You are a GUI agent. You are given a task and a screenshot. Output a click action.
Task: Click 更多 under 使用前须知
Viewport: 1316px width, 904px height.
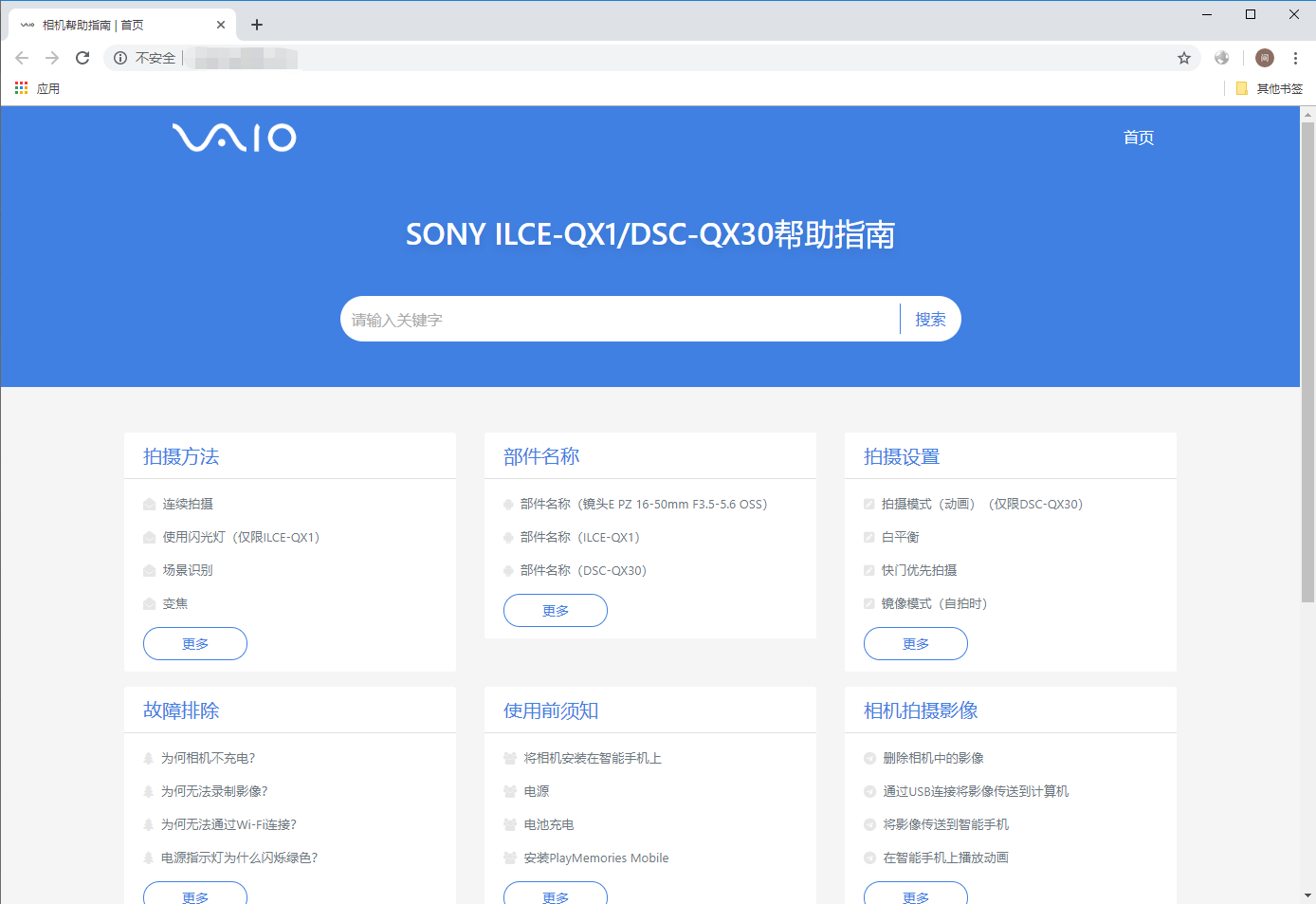pyautogui.click(x=556, y=895)
